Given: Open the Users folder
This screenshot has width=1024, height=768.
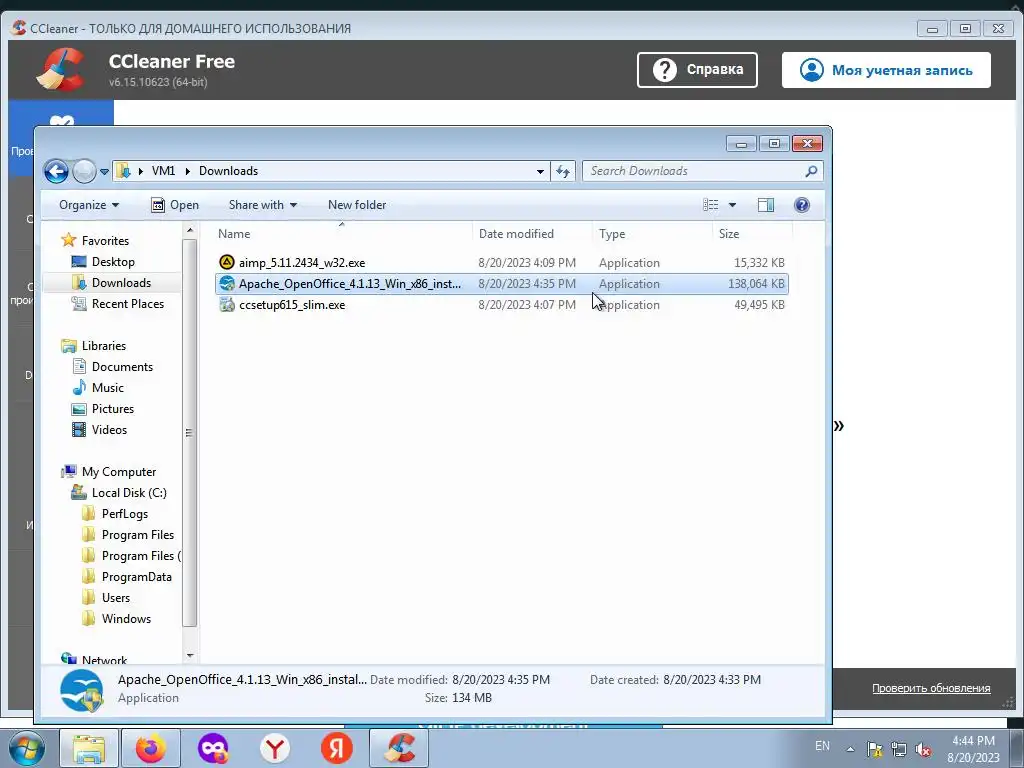Looking at the screenshot, I should [x=116, y=598].
